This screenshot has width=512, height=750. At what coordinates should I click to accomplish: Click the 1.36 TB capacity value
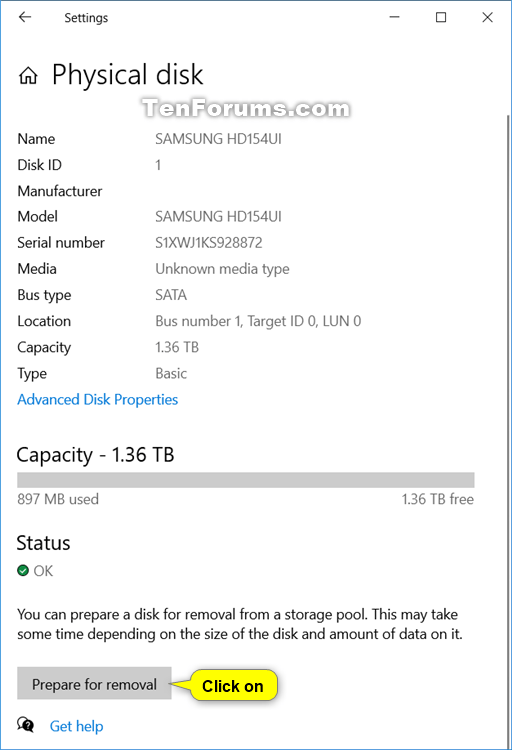pos(177,347)
